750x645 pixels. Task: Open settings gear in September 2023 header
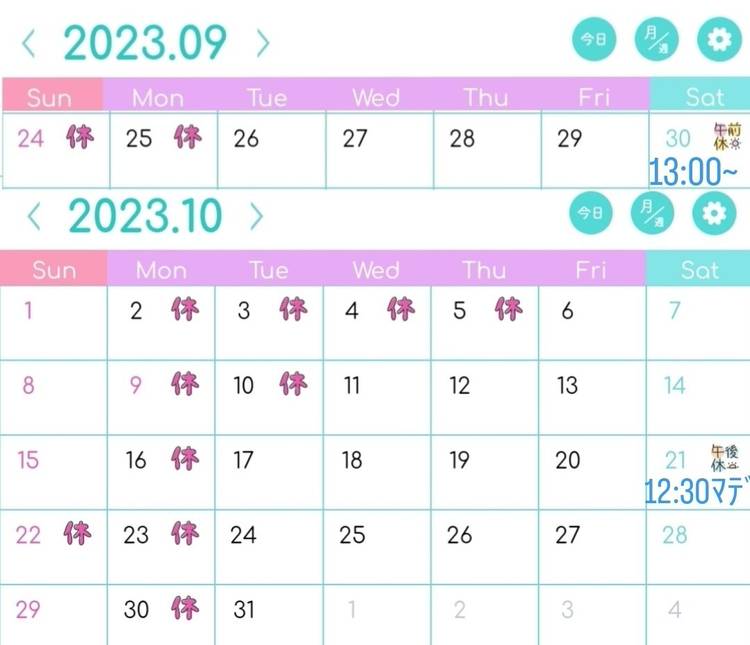715,40
